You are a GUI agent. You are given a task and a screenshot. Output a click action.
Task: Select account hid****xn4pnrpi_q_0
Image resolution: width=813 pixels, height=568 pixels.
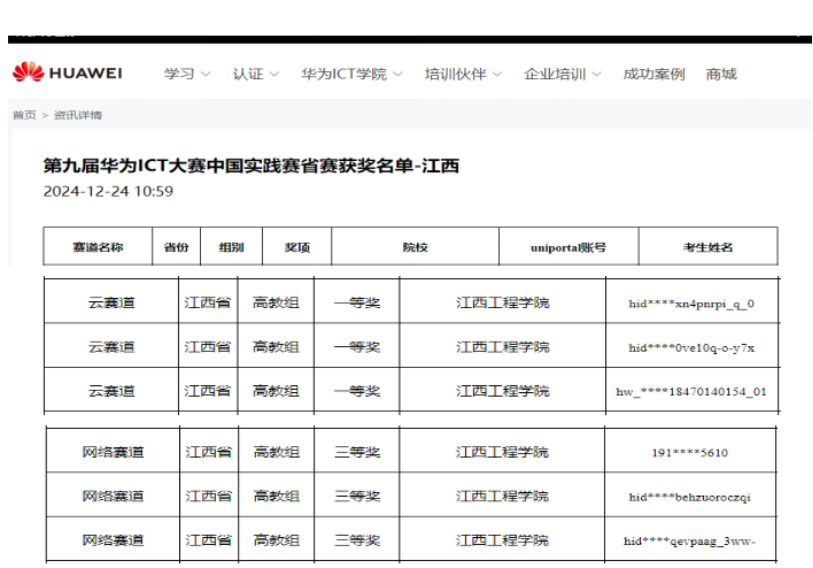692,303
